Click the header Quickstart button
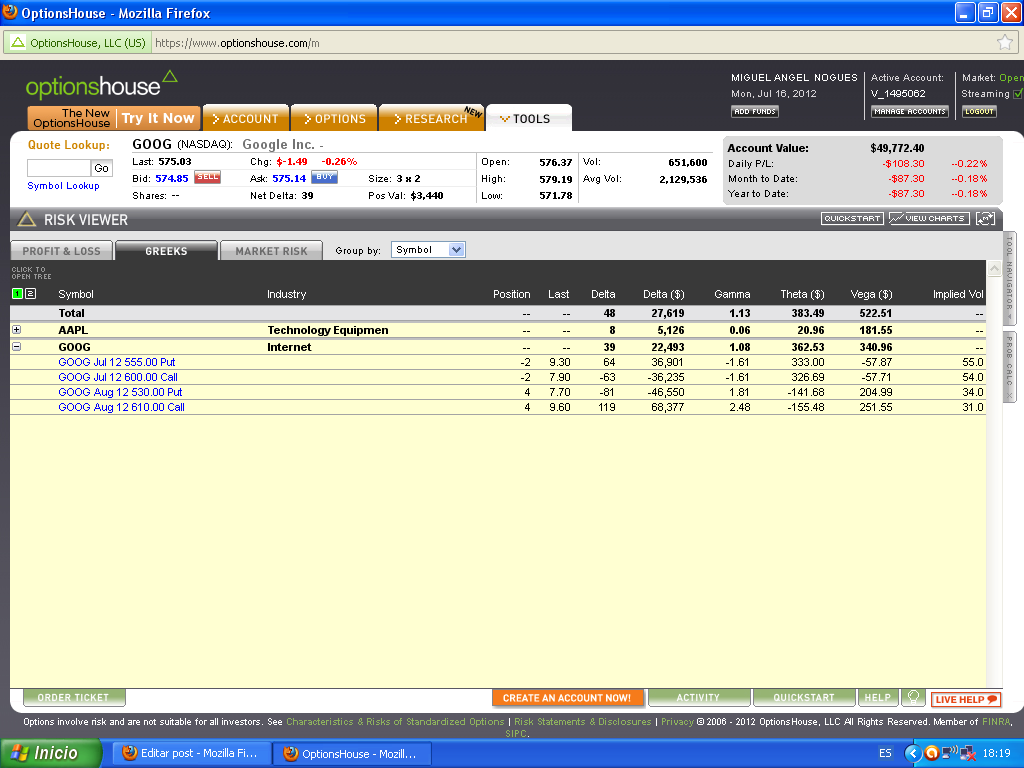This screenshot has height=768, width=1024. point(852,218)
